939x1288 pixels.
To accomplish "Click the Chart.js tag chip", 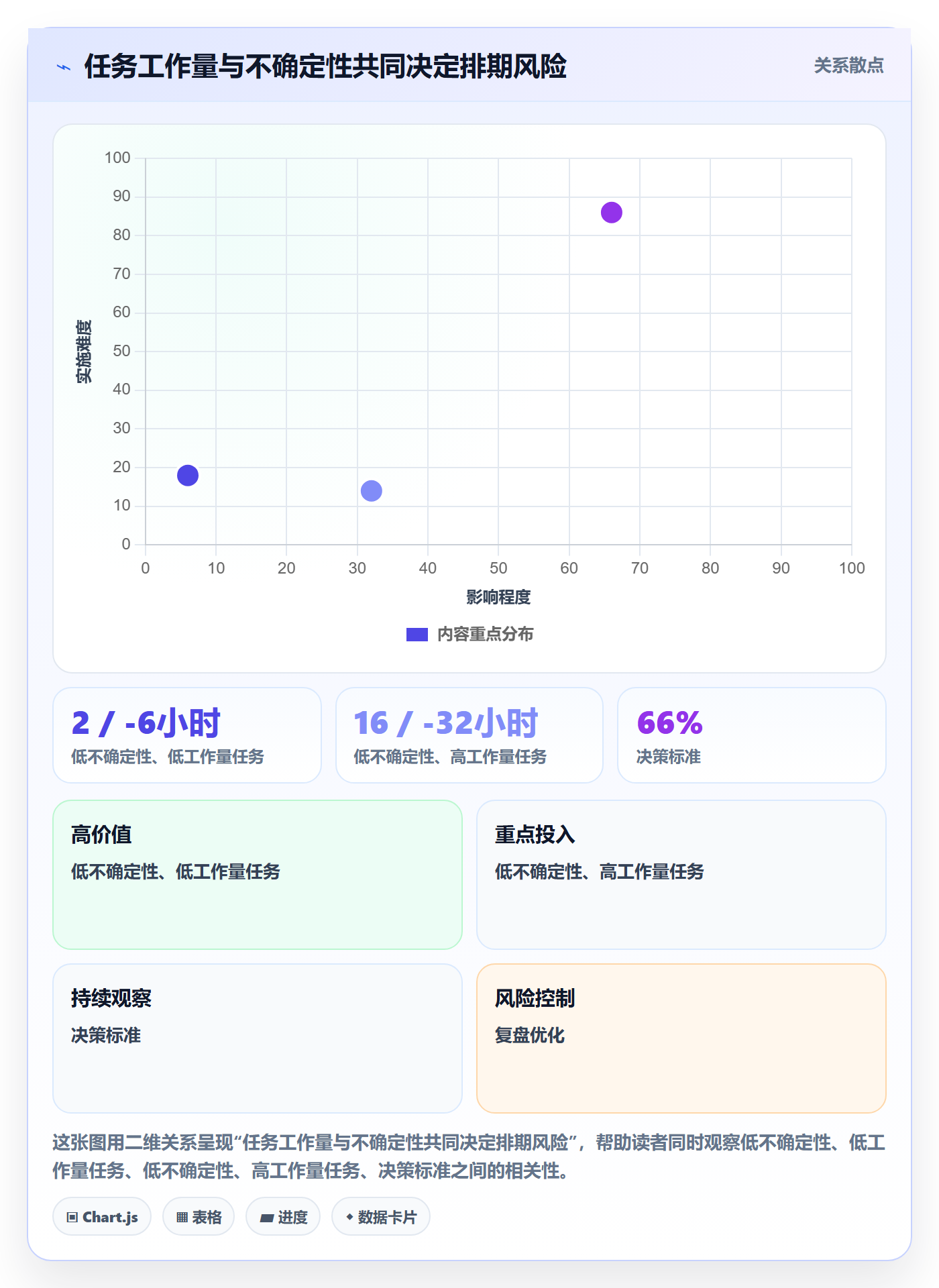I will [x=102, y=1217].
